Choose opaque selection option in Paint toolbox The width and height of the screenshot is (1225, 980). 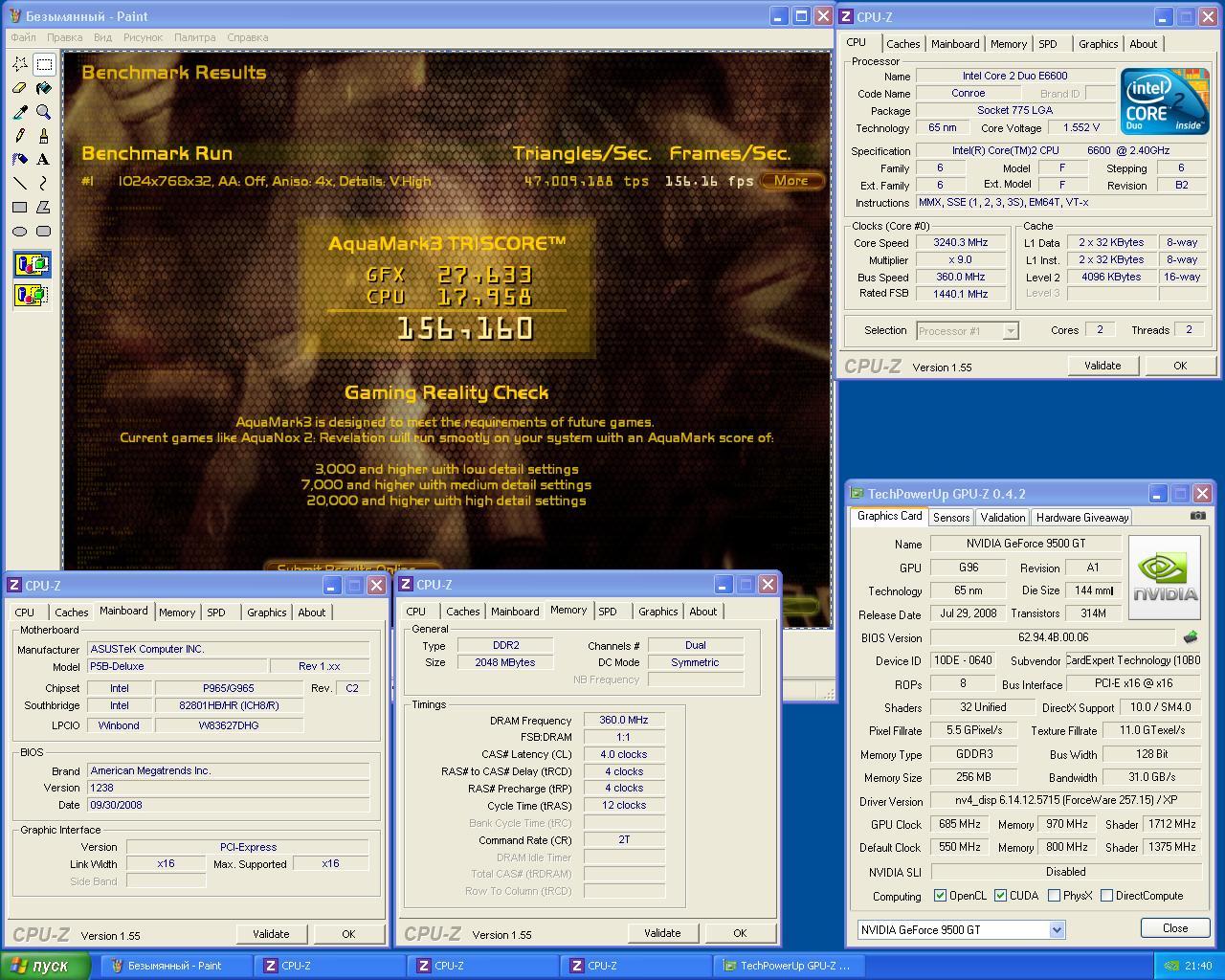tap(32, 264)
